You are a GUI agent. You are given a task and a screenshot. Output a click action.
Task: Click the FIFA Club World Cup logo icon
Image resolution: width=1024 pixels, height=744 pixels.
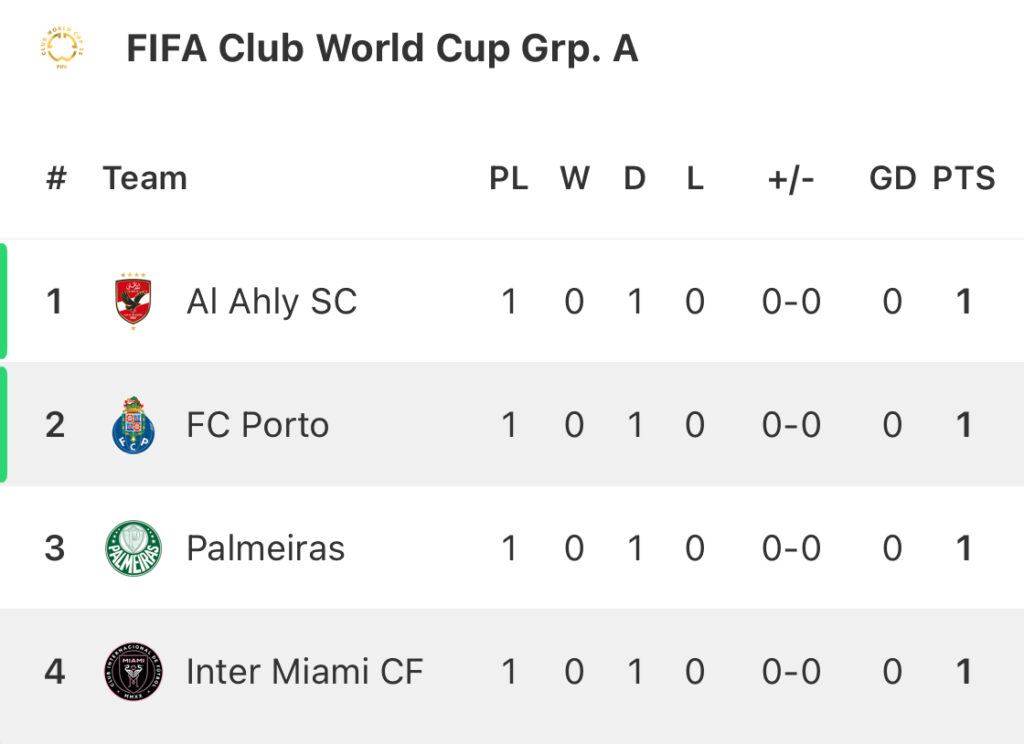coord(62,48)
